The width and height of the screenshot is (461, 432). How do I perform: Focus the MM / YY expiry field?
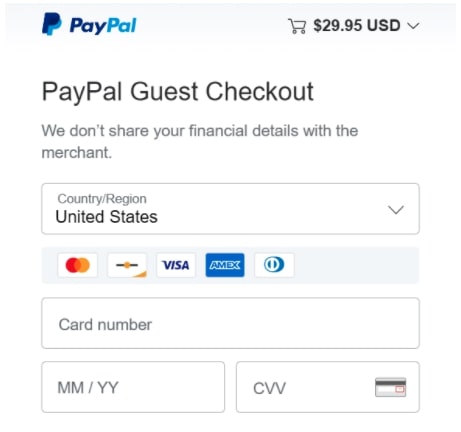point(133,387)
